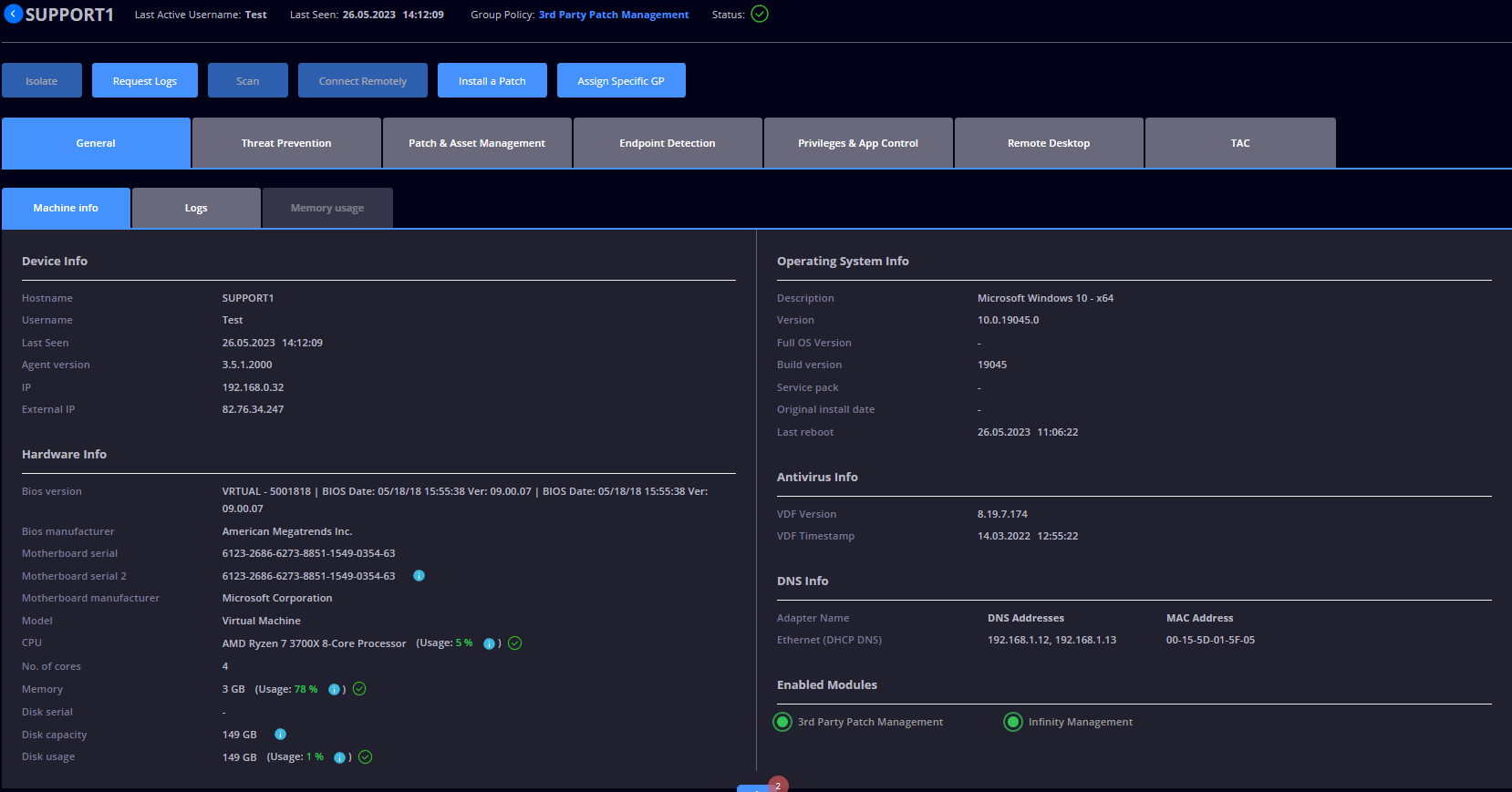The height and width of the screenshot is (792, 1512).
Task: Click CPU usage green check icon
Action: click(514, 643)
